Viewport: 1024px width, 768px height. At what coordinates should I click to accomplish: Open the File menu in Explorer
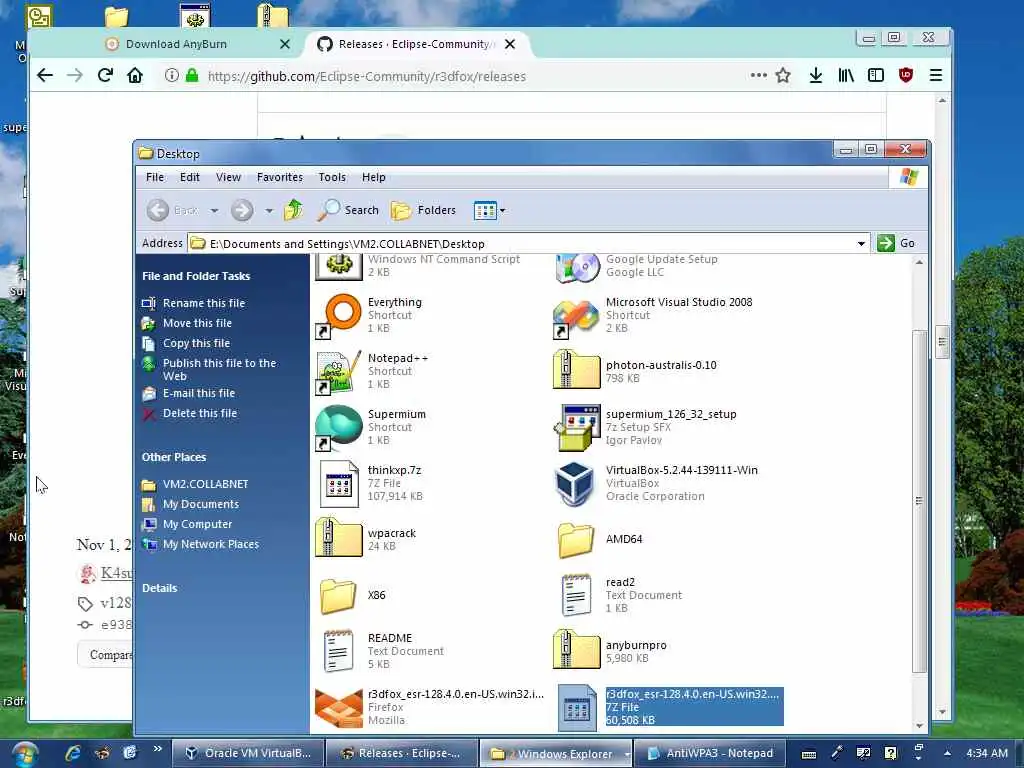tap(155, 177)
